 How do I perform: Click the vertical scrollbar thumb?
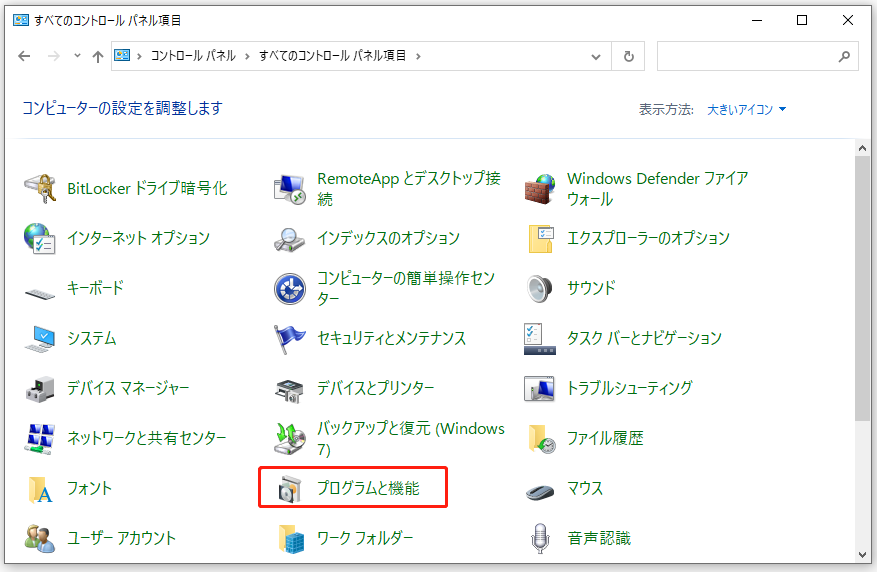(x=862, y=289)
